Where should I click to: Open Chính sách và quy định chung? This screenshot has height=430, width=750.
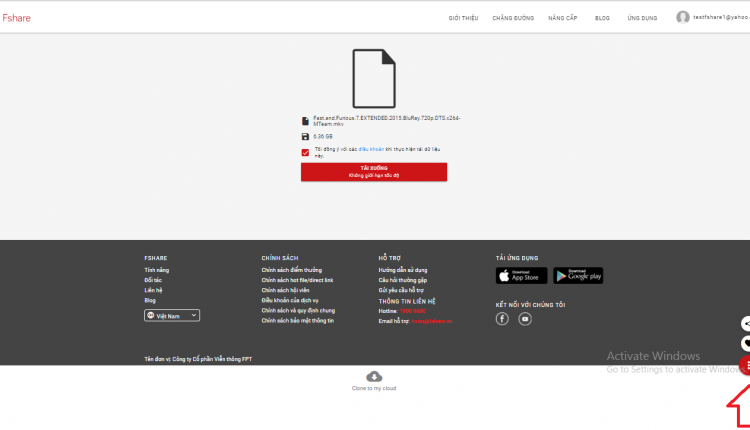point(298,310)
